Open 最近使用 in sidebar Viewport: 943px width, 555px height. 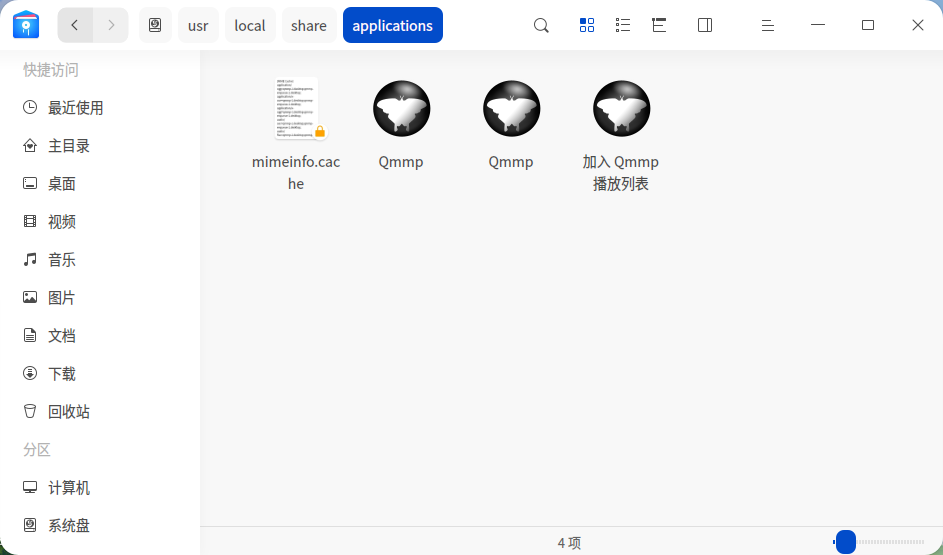100,108
